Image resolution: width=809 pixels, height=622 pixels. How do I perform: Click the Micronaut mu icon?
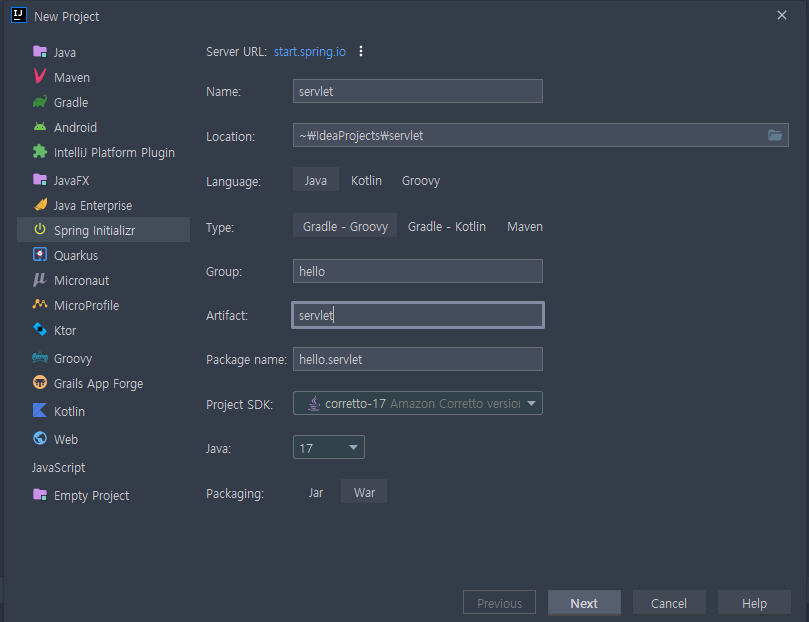[40, 280]
